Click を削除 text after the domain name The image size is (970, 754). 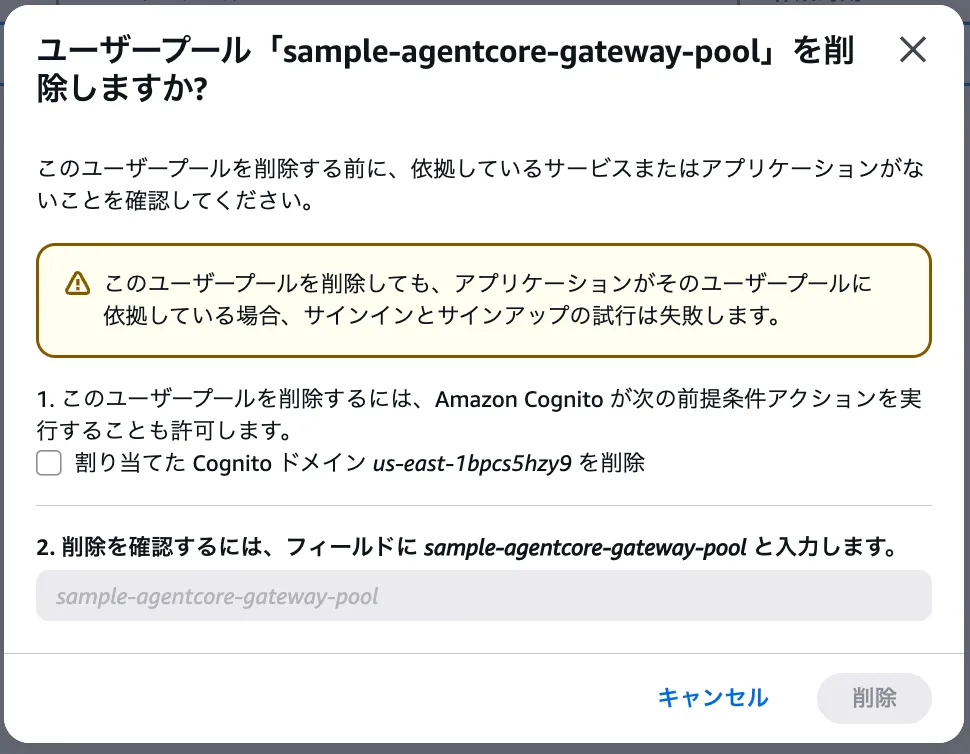pyautogui.click(x=611, y=463)
